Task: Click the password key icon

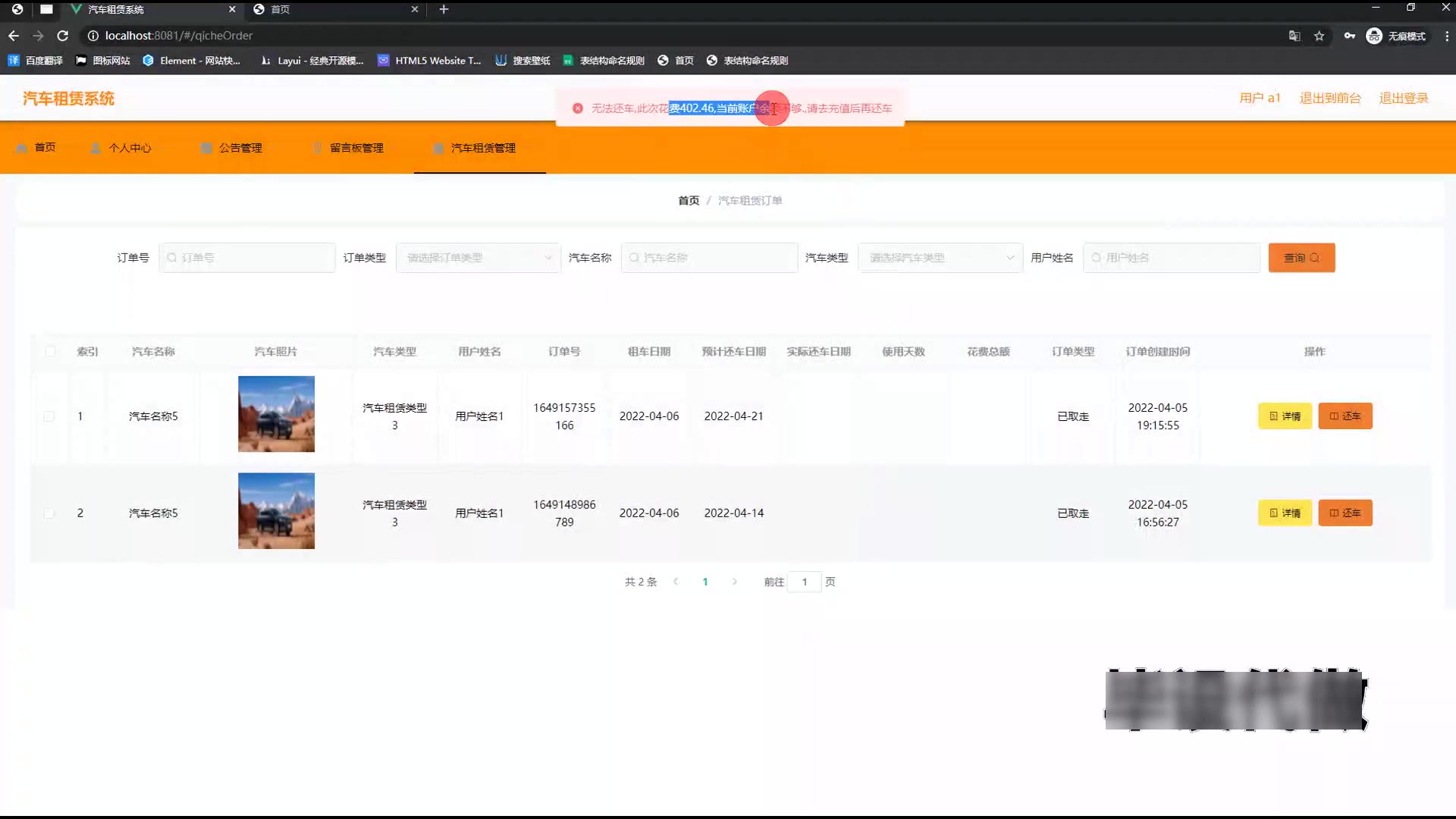Action: pyautogui.click(x=1350, y=36)
